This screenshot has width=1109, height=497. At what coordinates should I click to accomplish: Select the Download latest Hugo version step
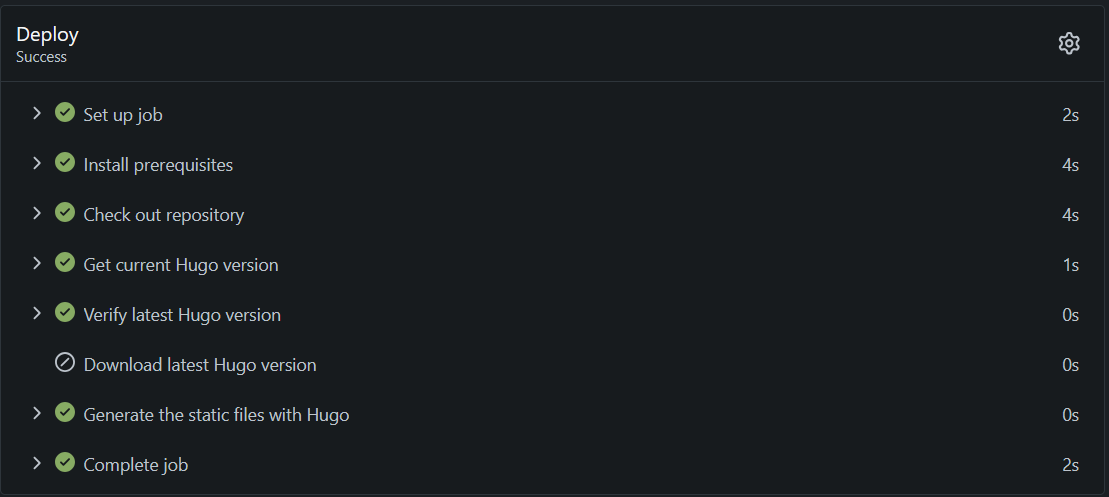200,365
